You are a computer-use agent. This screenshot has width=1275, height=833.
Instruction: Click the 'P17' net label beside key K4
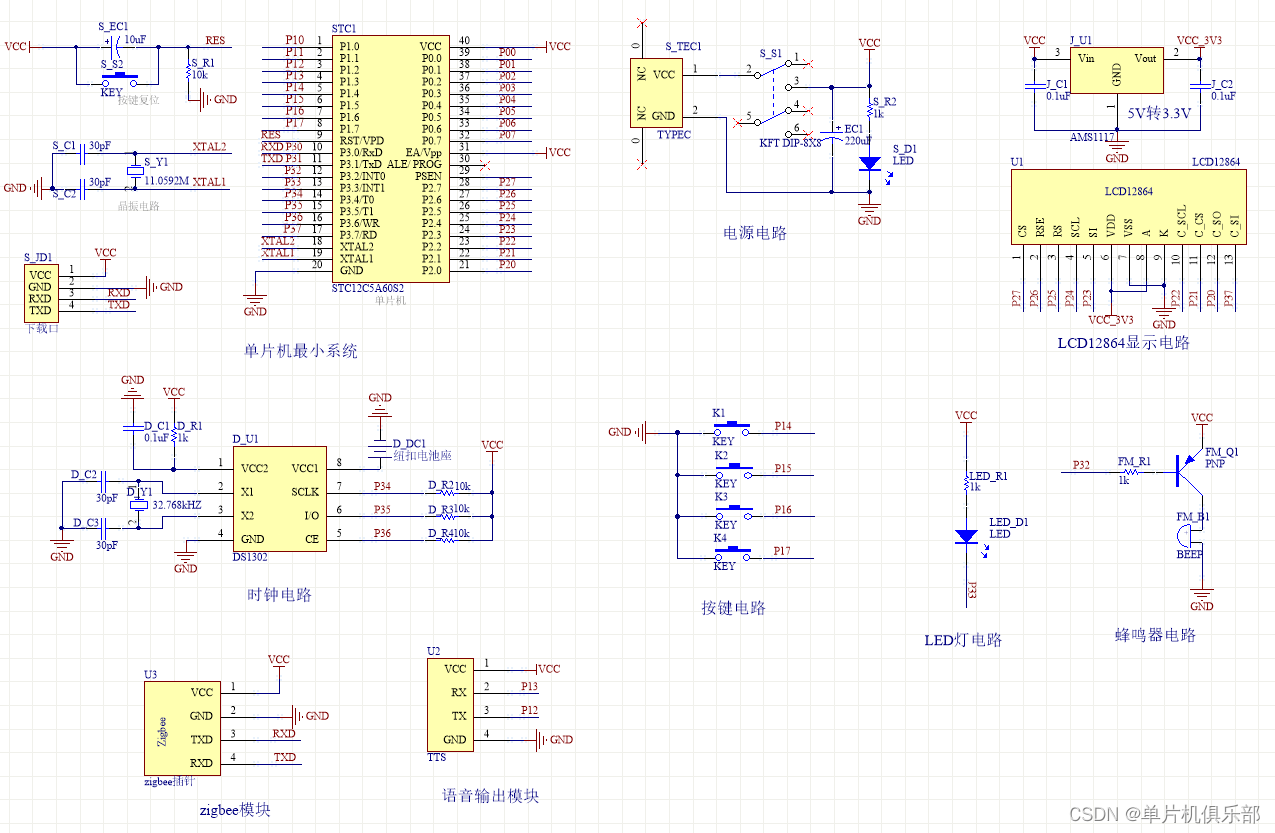[782, 551]
